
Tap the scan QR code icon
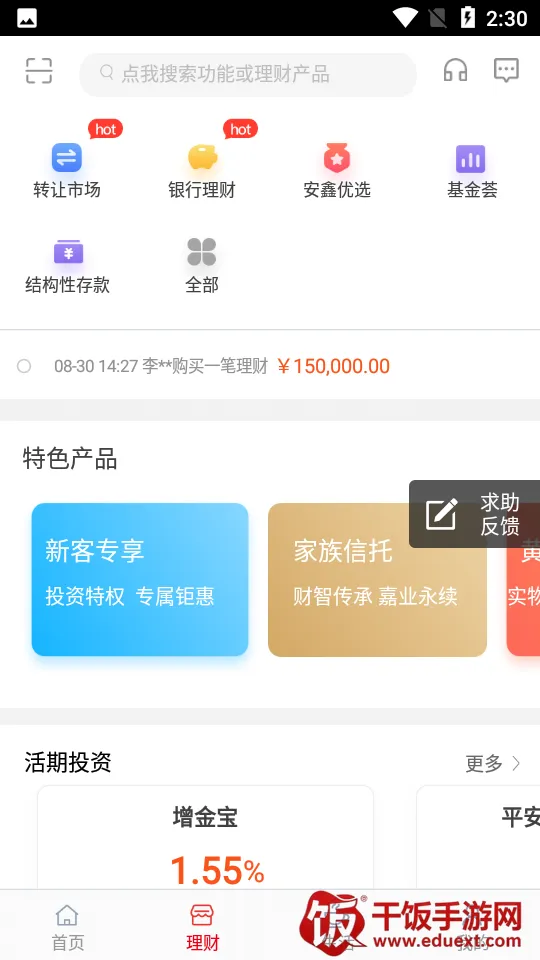coord(39,71)
